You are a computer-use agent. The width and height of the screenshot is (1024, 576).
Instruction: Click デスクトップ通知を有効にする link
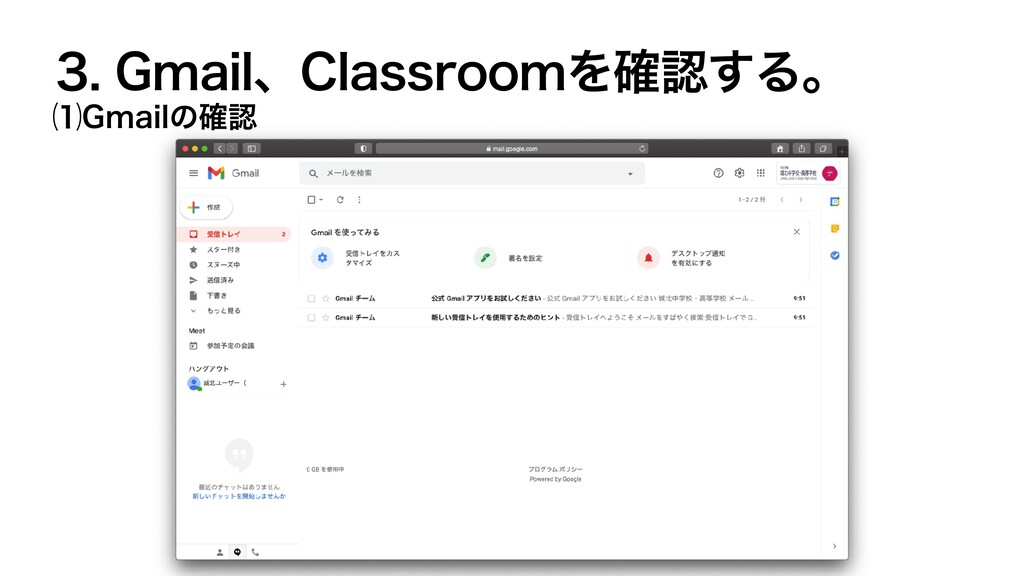click(698, 258)
